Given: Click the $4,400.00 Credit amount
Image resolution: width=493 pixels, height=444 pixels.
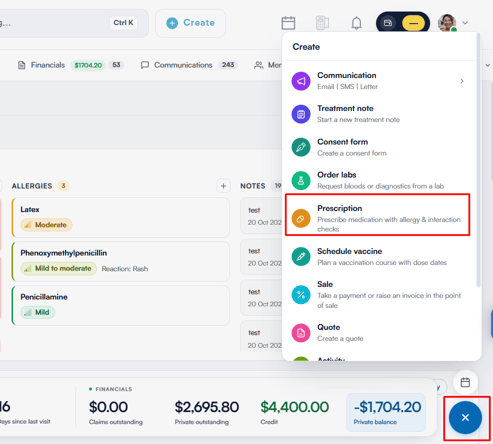Looking at the screenshot, I should (x=294, y=407).
